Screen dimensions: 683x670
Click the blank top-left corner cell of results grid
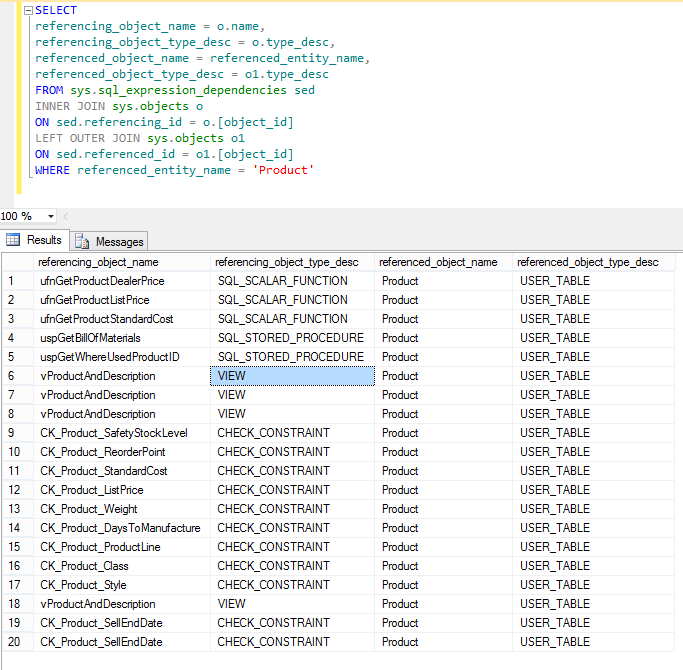click(17, 262)
